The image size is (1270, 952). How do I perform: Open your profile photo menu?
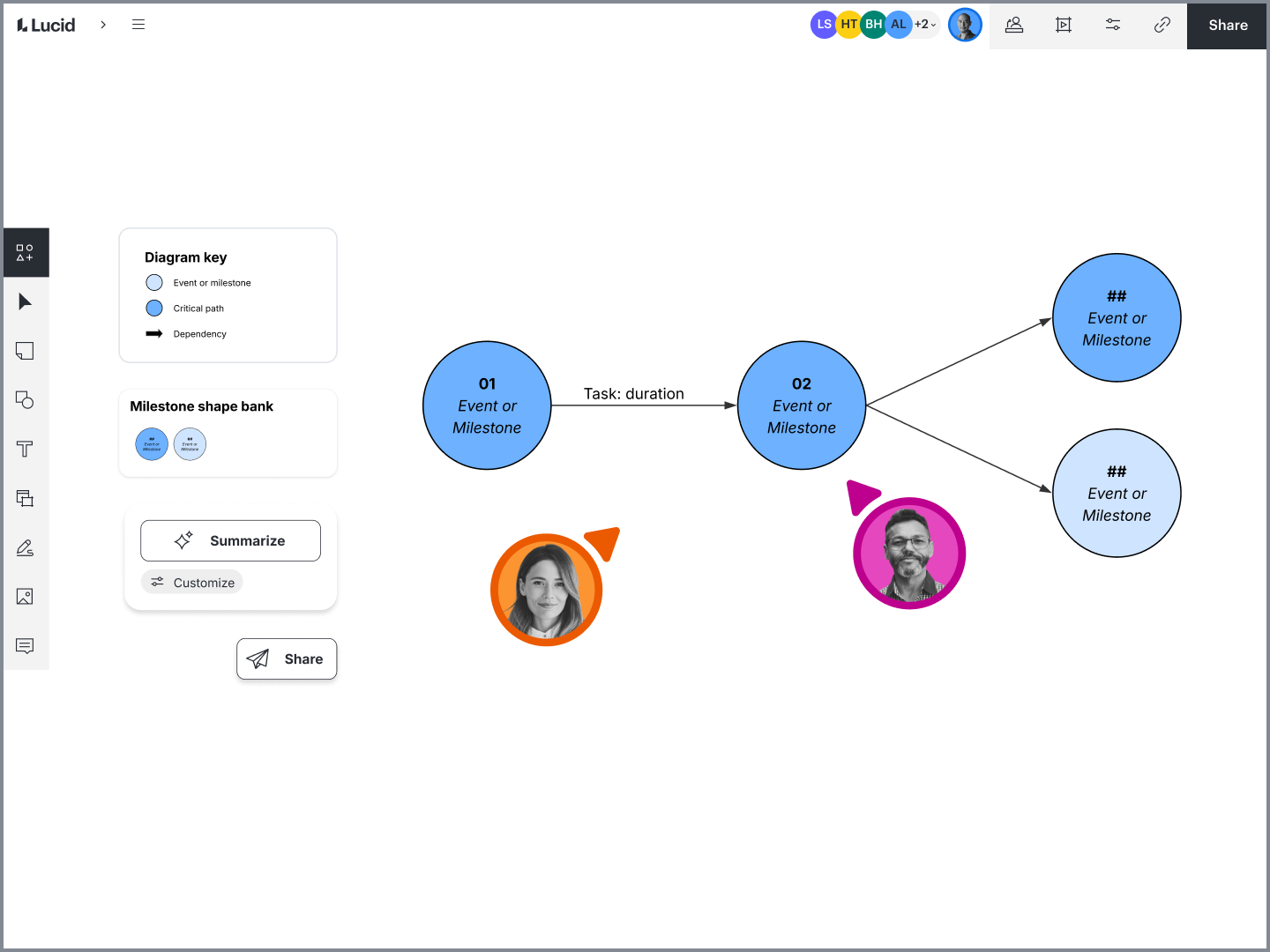[965, 25]
